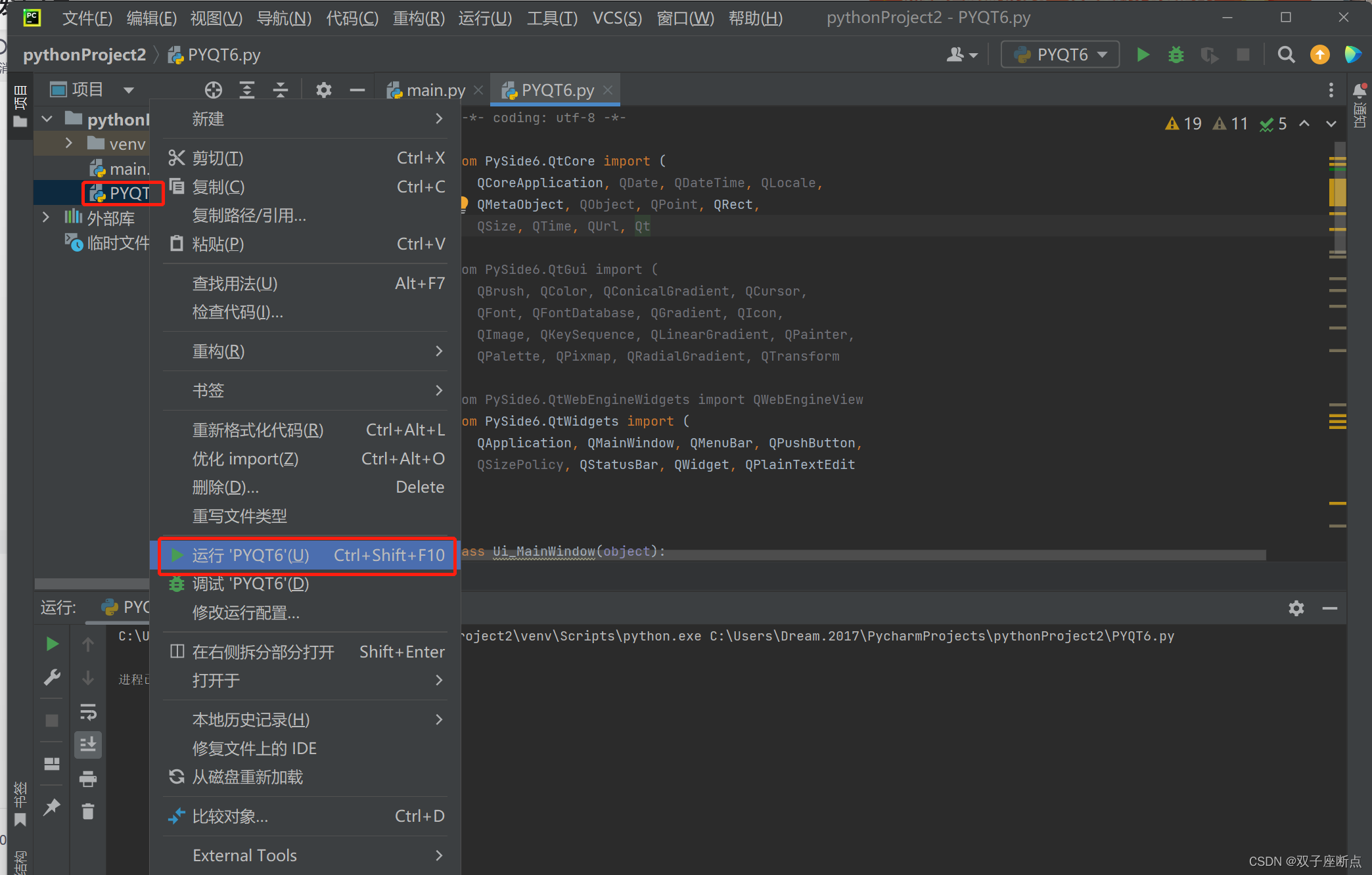Expand 外部库 tree node
1372x875 pixels.
[46, 217]
